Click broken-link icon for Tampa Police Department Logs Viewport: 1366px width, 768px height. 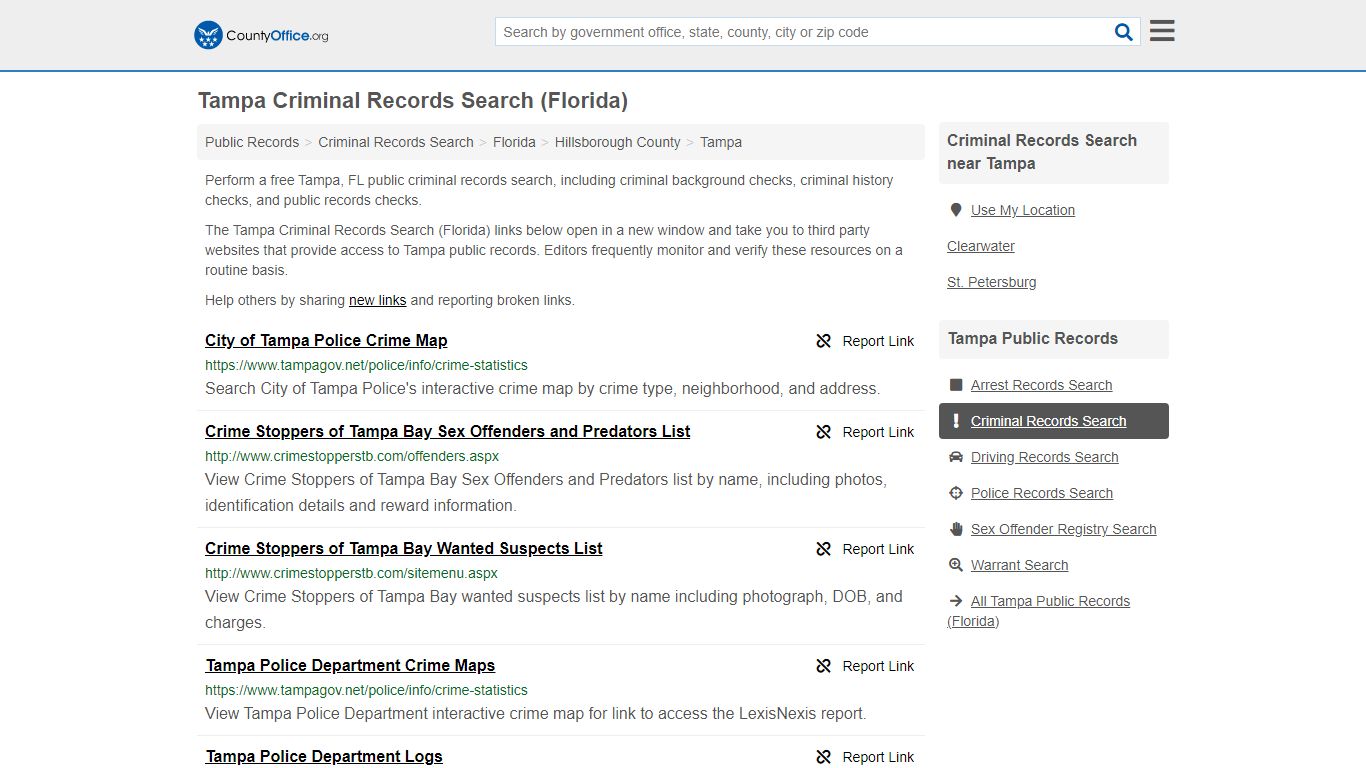tap(824, 757)
